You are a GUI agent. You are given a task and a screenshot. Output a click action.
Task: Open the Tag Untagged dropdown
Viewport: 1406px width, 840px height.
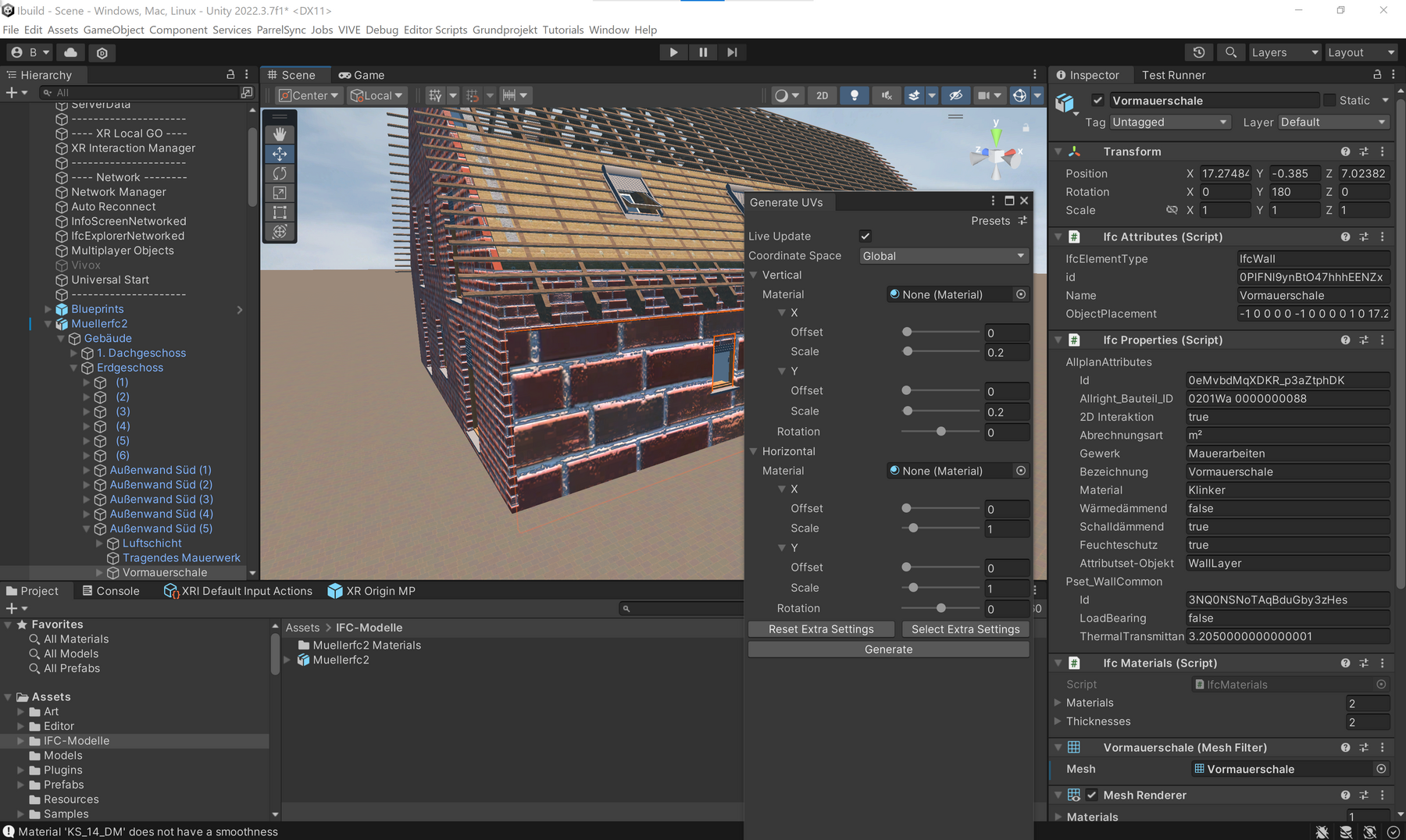1169,123
